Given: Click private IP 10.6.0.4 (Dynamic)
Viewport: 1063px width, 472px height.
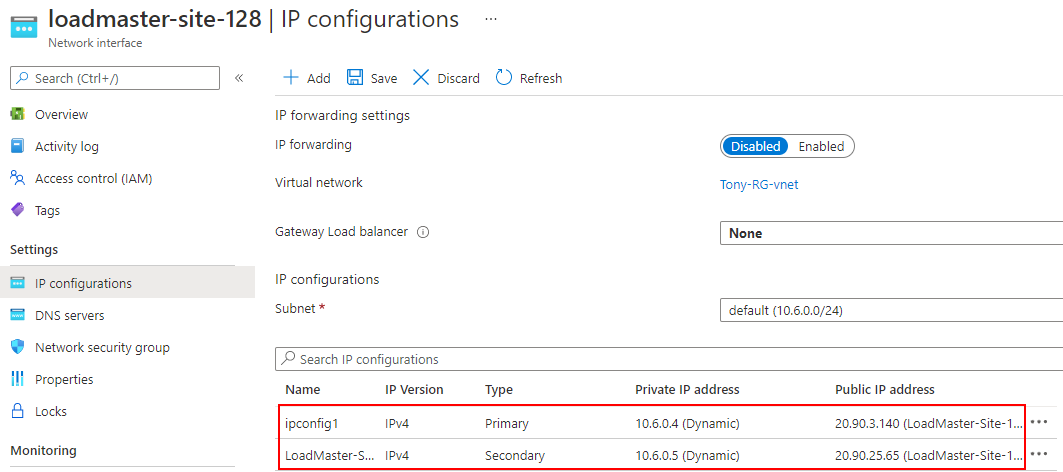Looking at the screenshot, I should 687,423.
